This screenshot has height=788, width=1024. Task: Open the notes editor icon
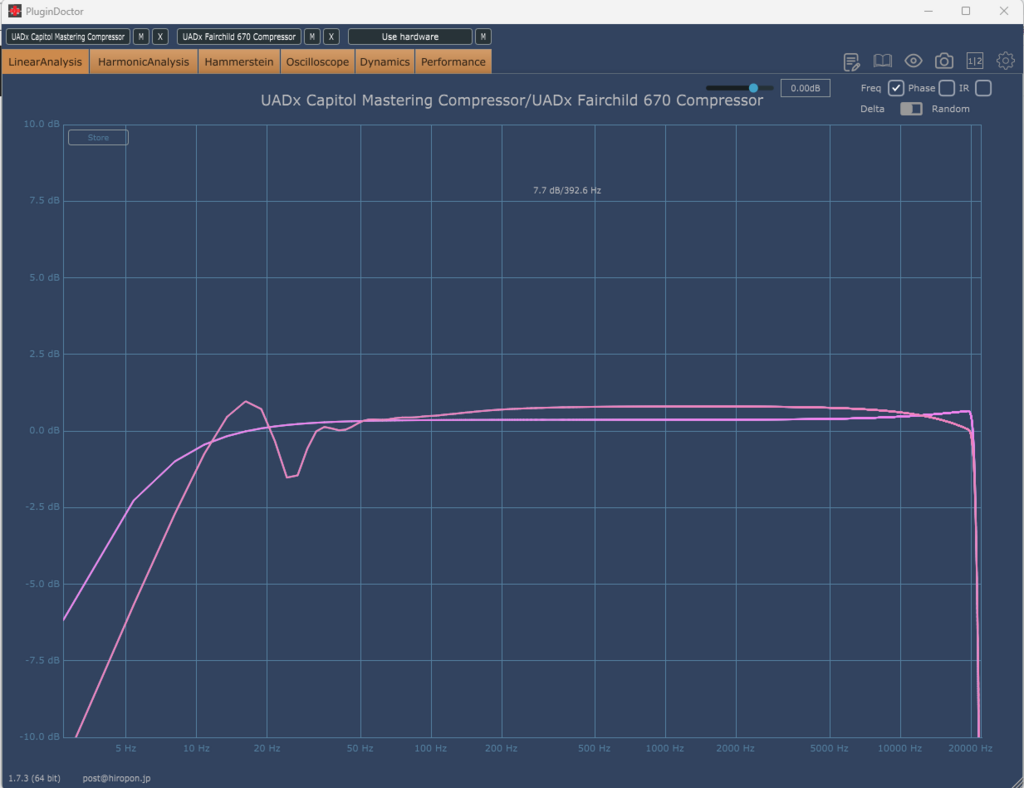[x=852, y=61]
